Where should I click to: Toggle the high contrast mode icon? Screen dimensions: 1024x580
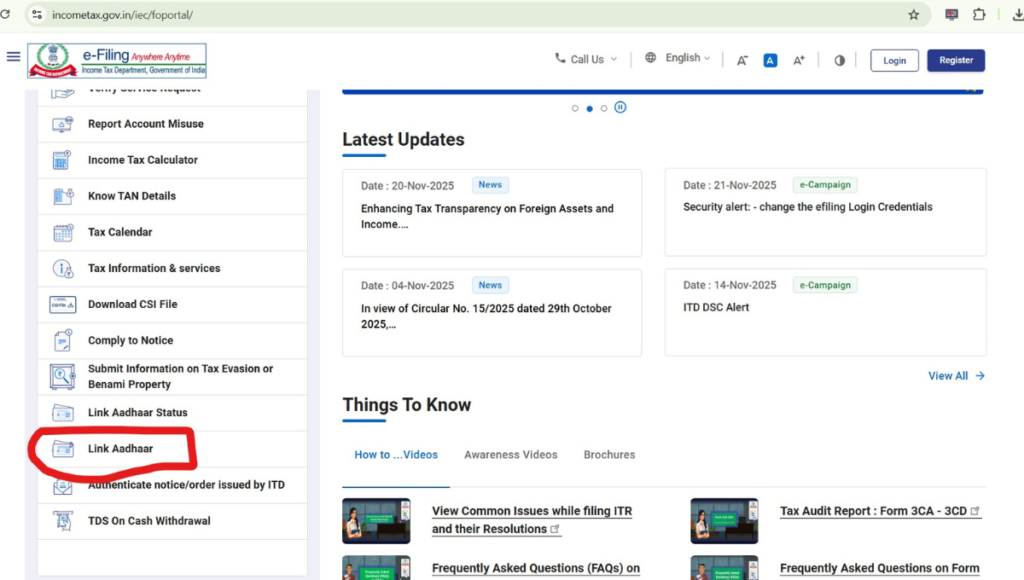tap(839, 60)
